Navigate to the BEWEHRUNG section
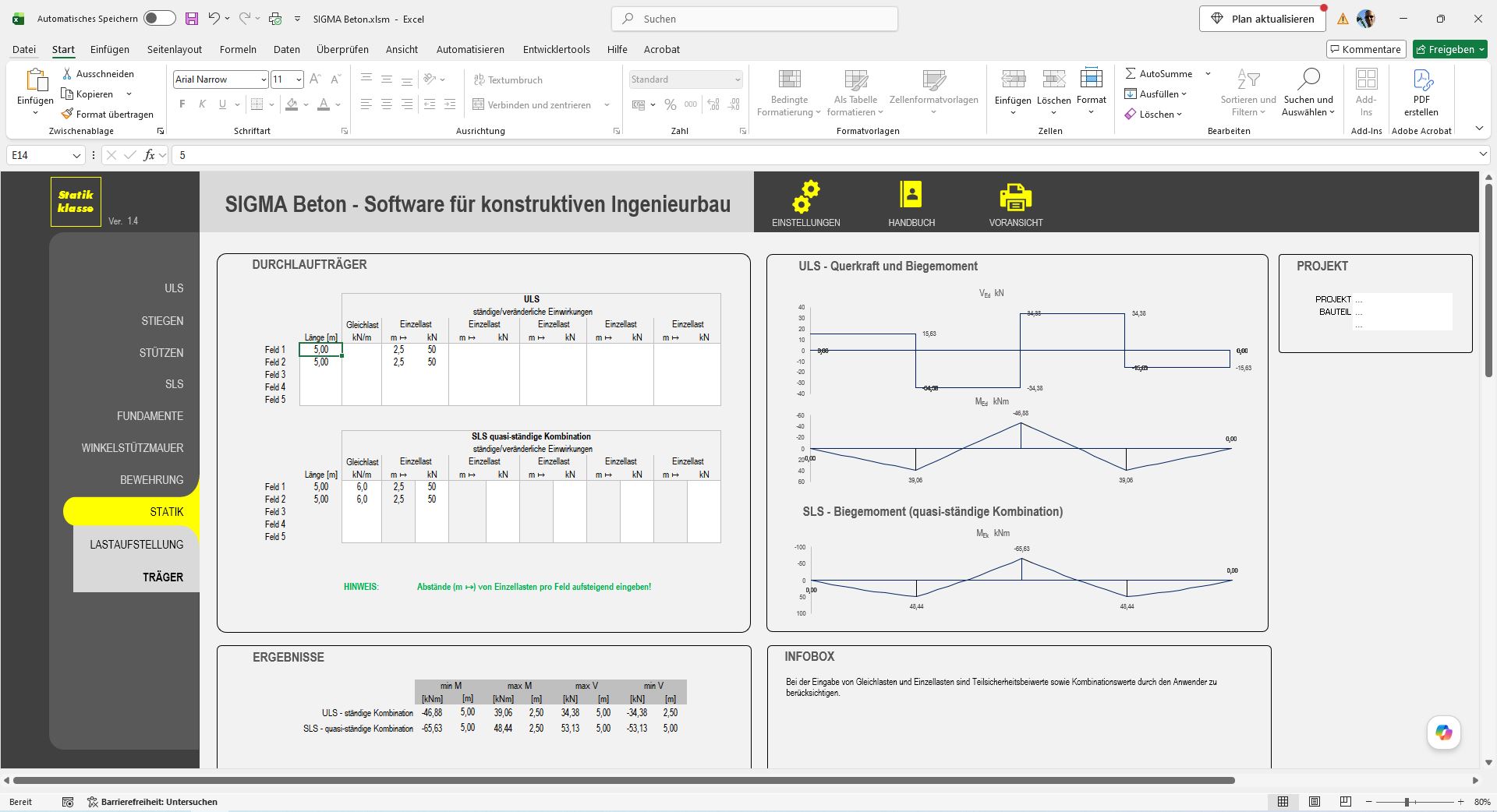 (152, 480)
